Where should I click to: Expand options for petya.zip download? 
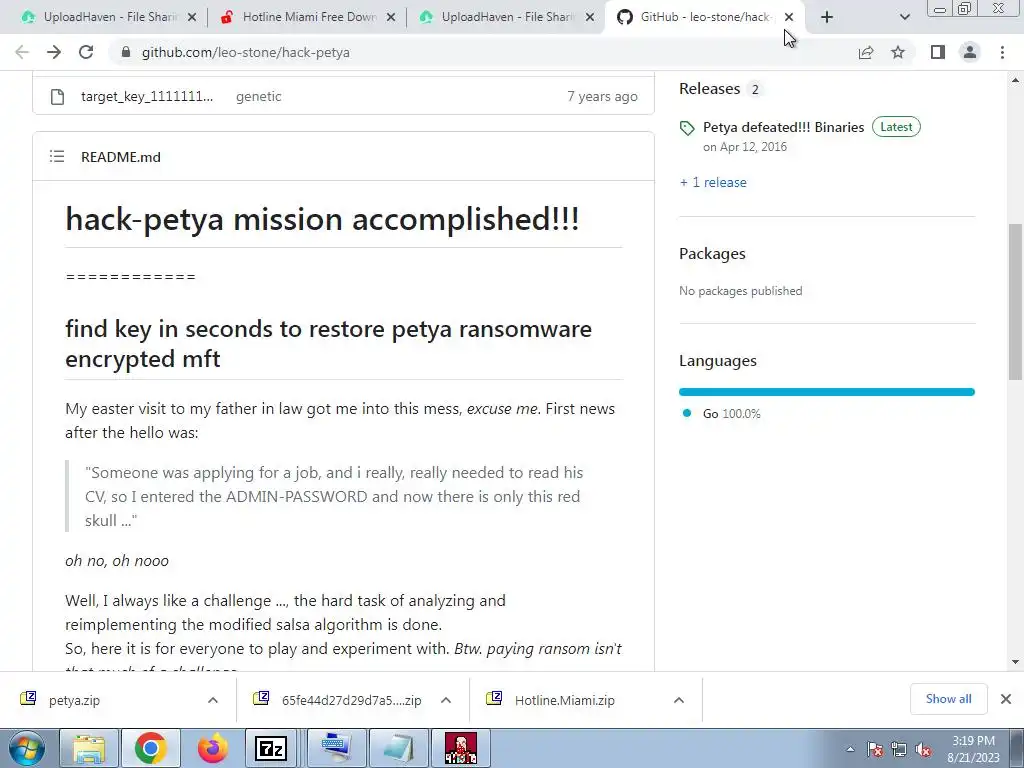click(213, 700)
